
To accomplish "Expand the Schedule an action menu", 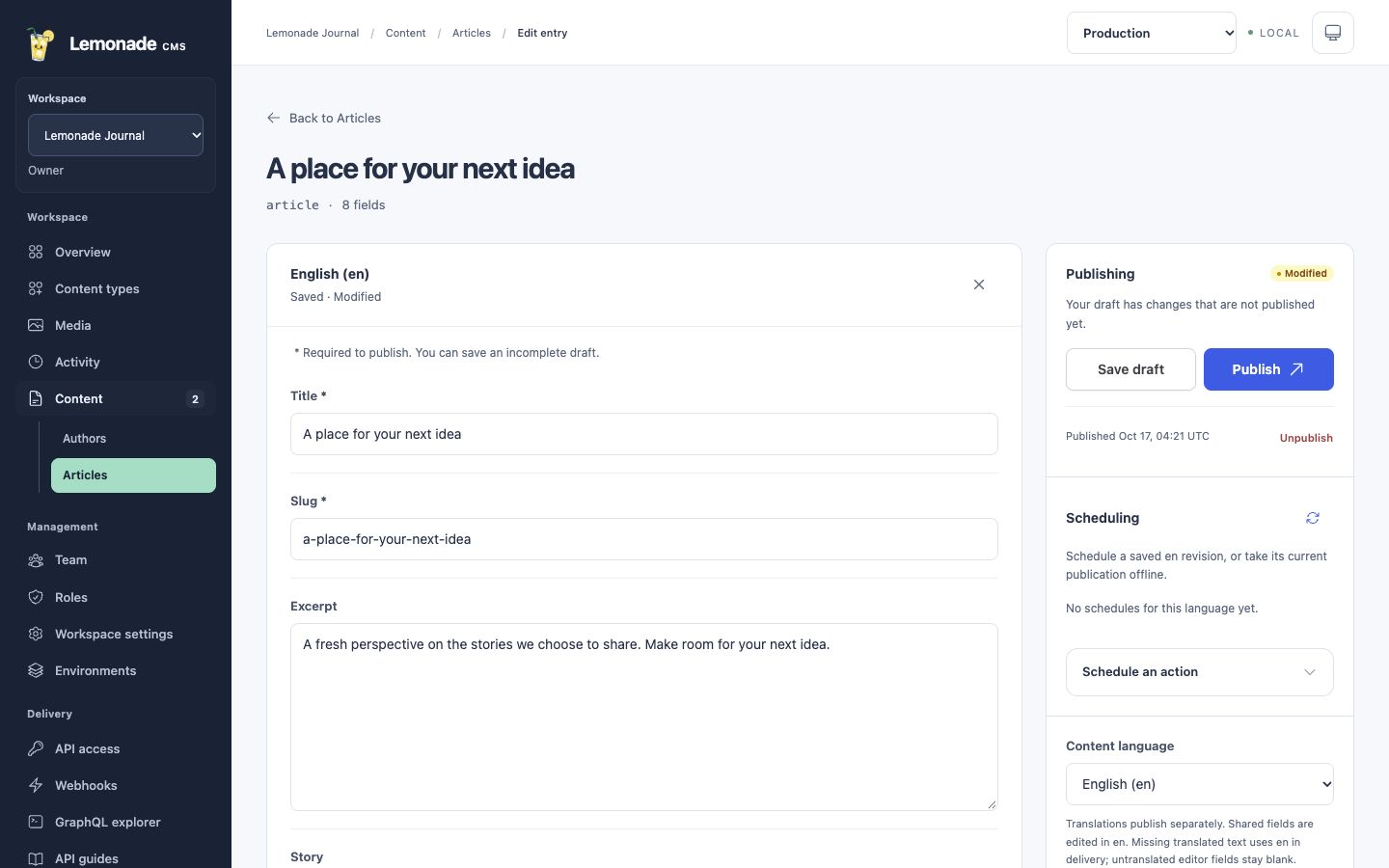I will (1200, 672).
